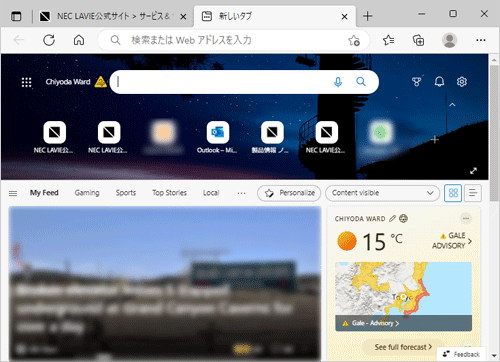Open the Favorites list icon

pos(388,40)
